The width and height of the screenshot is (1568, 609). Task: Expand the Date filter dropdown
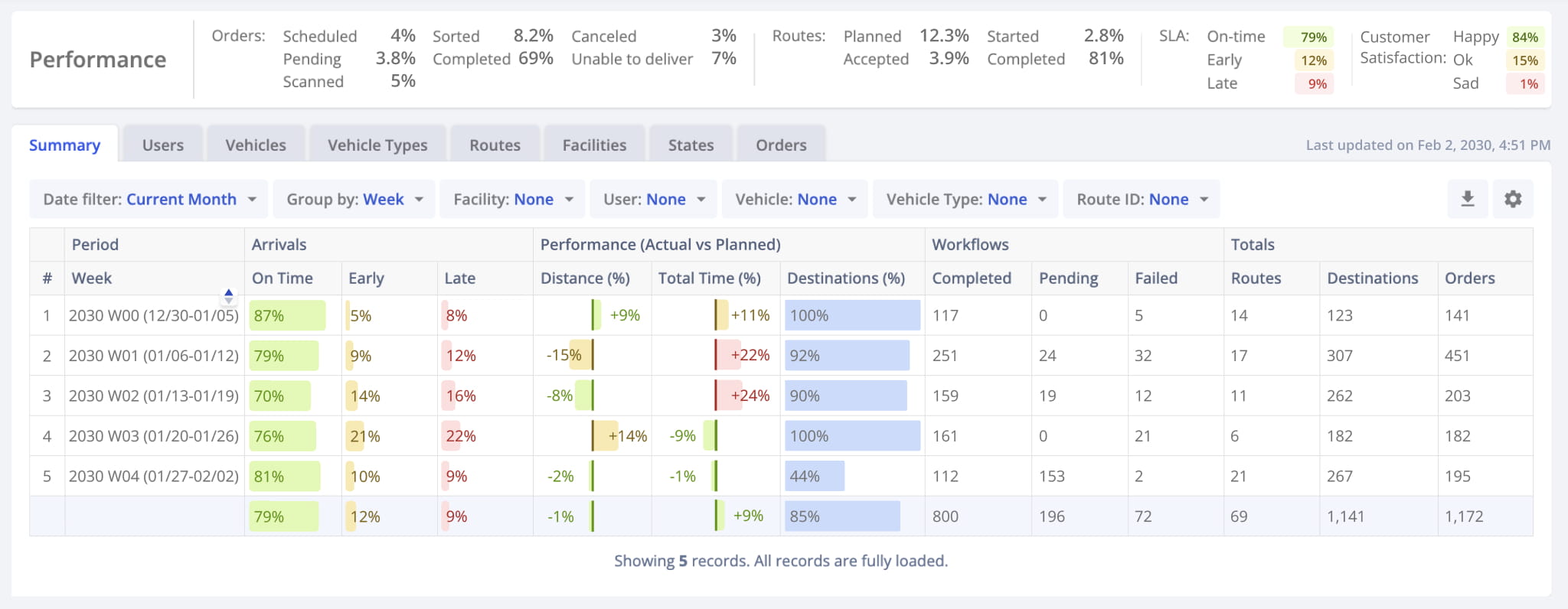pos(149,200)
